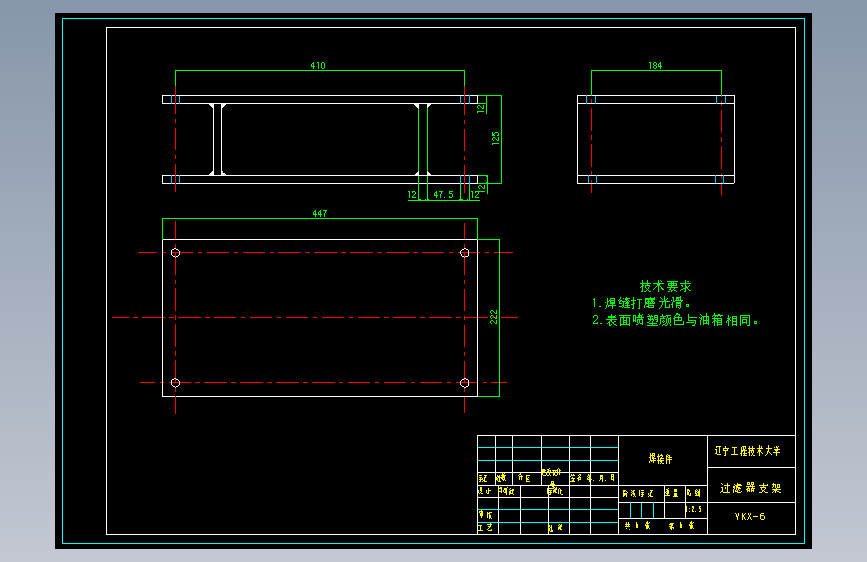Click the 设计 row label

tap(485, 491)
